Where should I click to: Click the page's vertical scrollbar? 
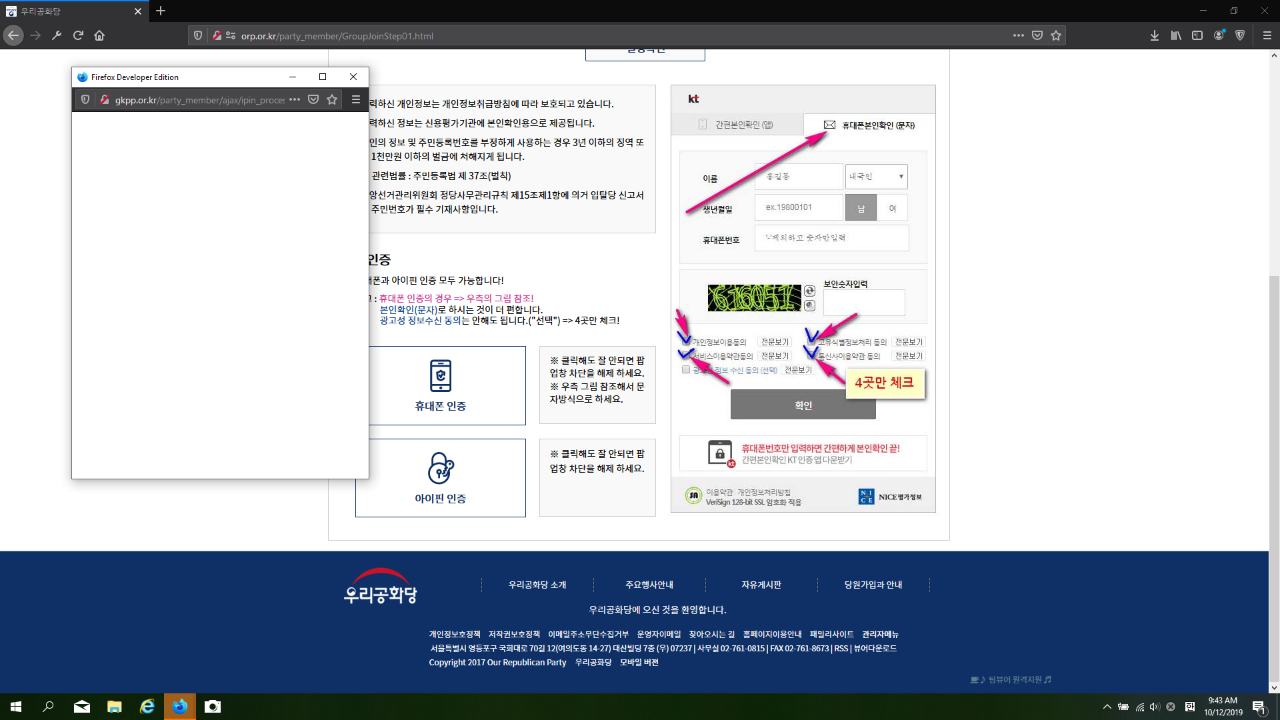click(x=1273, y=300)
